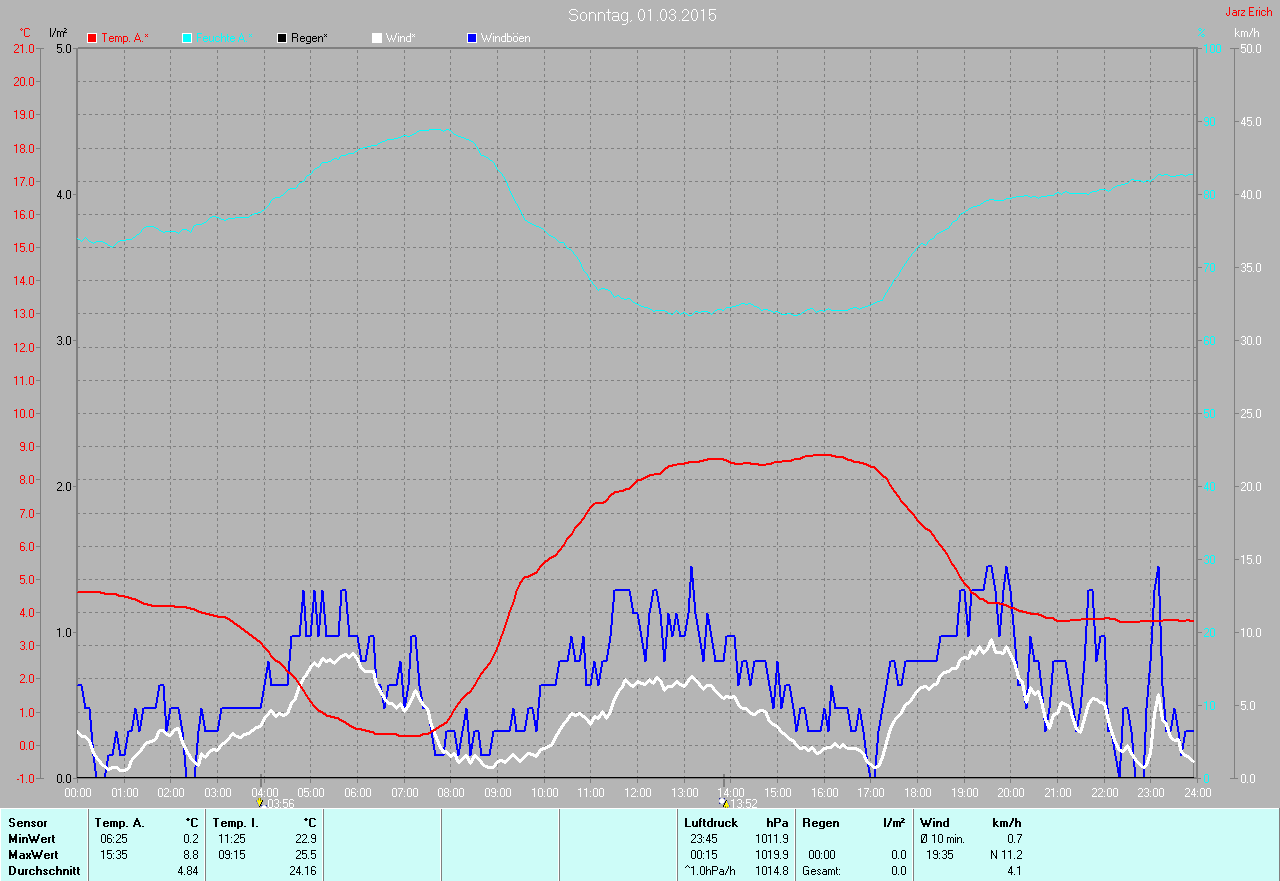
Task: Click the 'MaxWert' row label
Action: point(33,855)
